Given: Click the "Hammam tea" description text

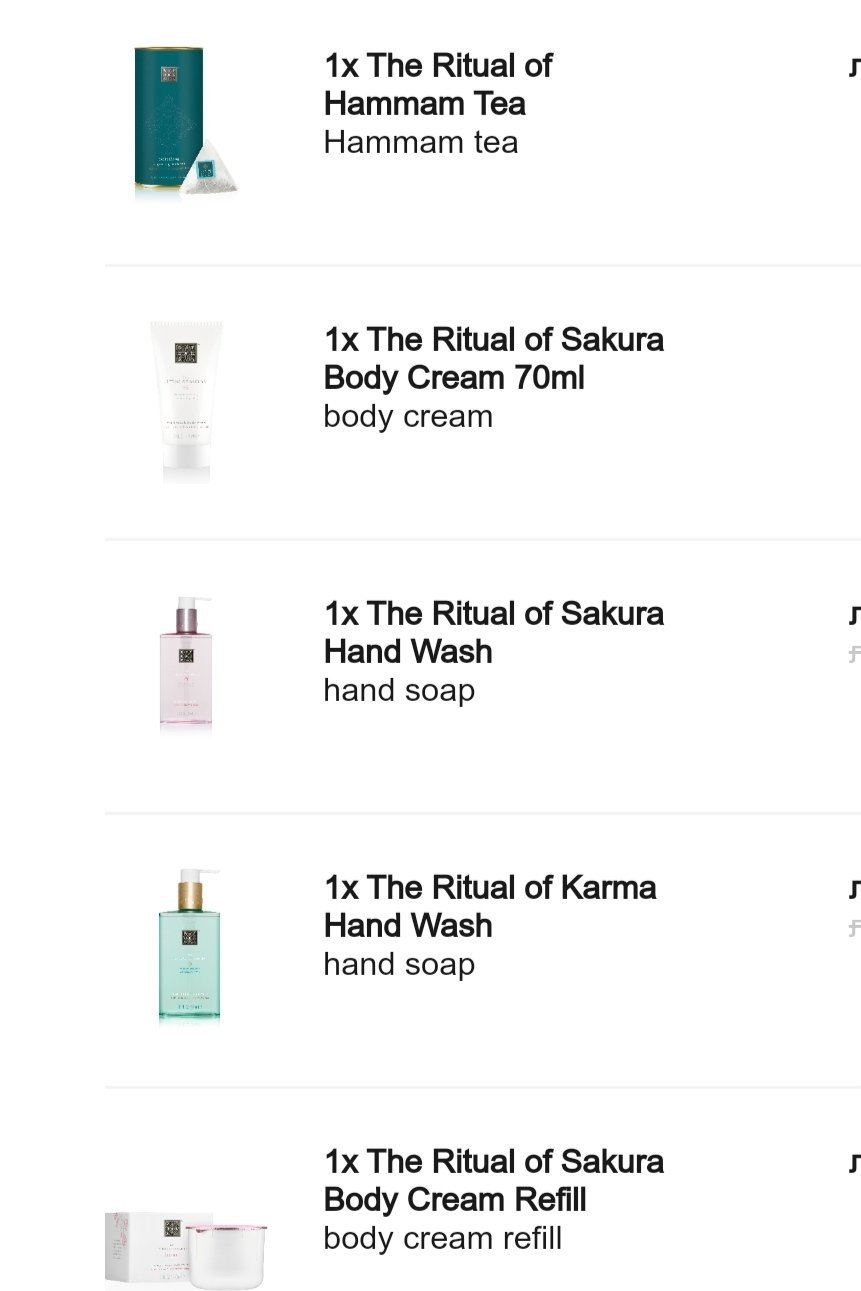Looking at the screenshot, I should pos(421,143).
